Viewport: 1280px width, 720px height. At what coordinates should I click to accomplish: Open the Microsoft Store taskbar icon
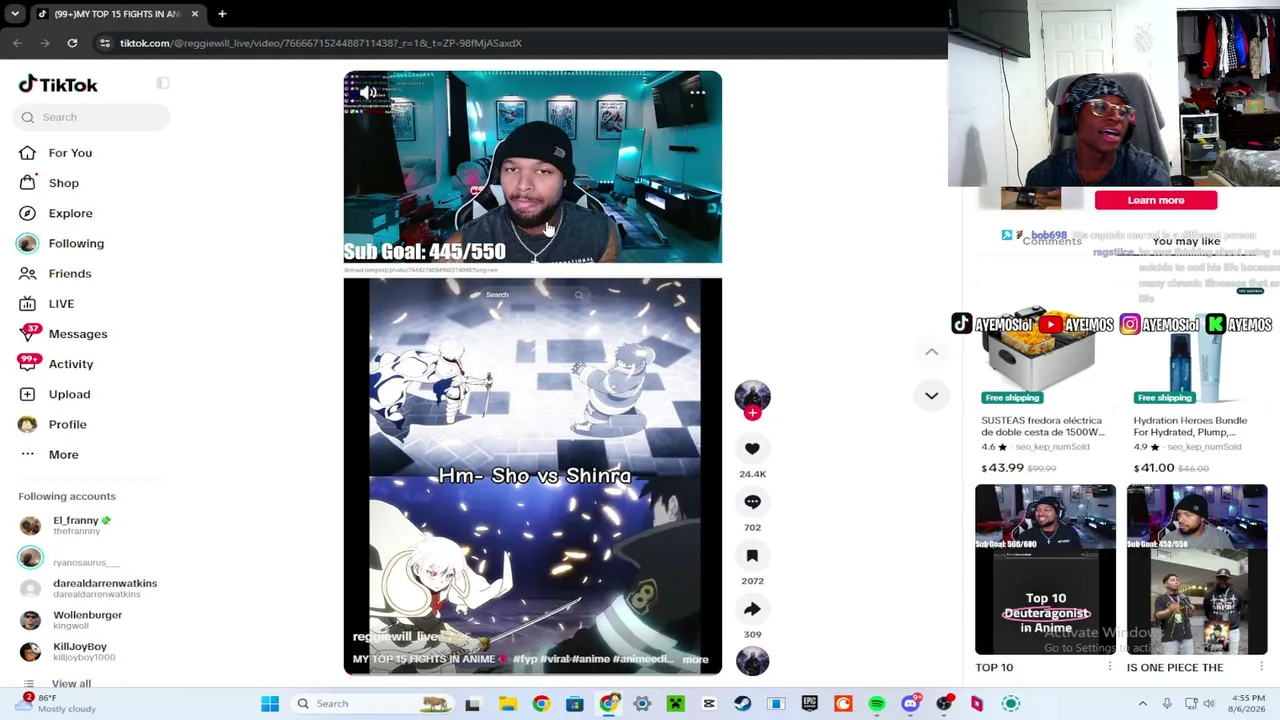point(574,704)
